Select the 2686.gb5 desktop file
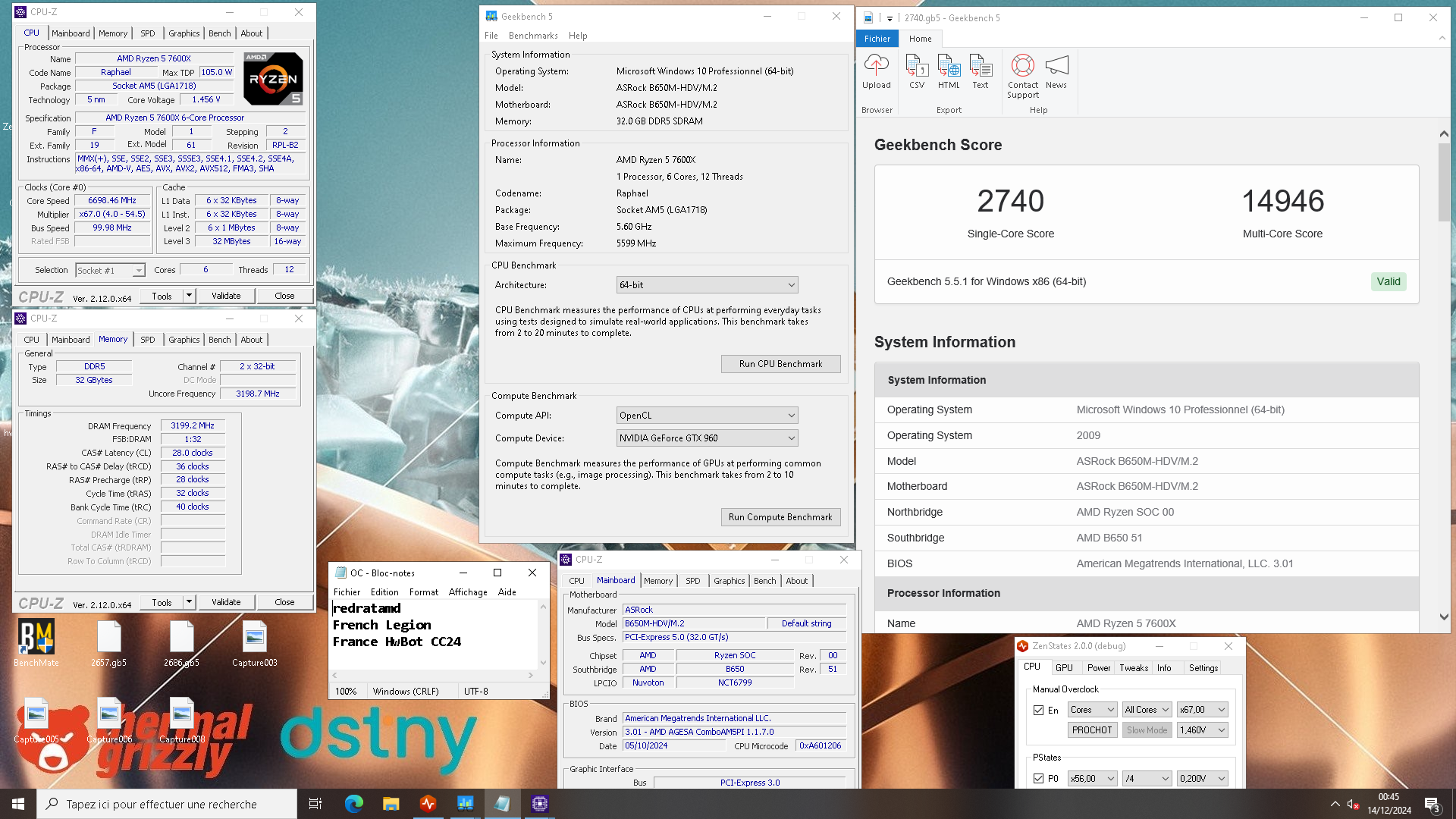The image size is (1456, 819). pos(182,643)
